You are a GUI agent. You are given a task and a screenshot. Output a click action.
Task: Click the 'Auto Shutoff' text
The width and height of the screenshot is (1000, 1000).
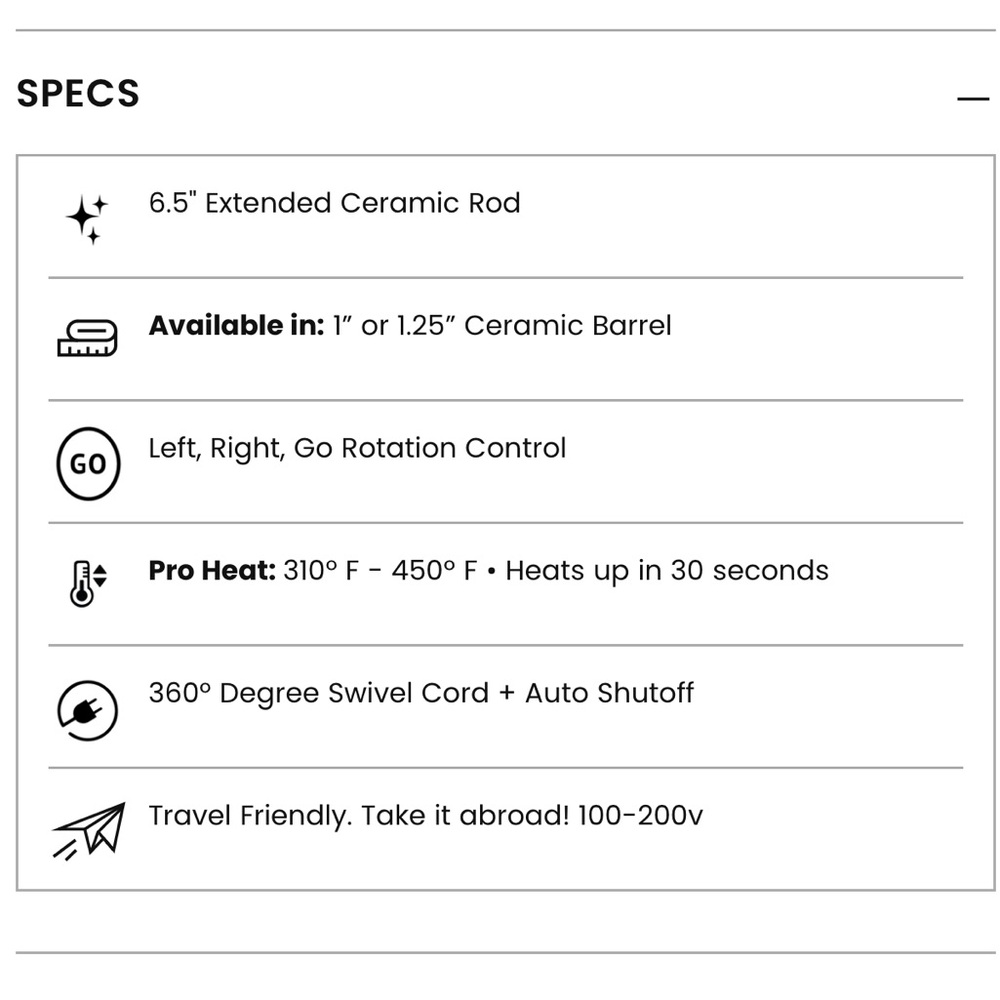click(x=610, y=693)
